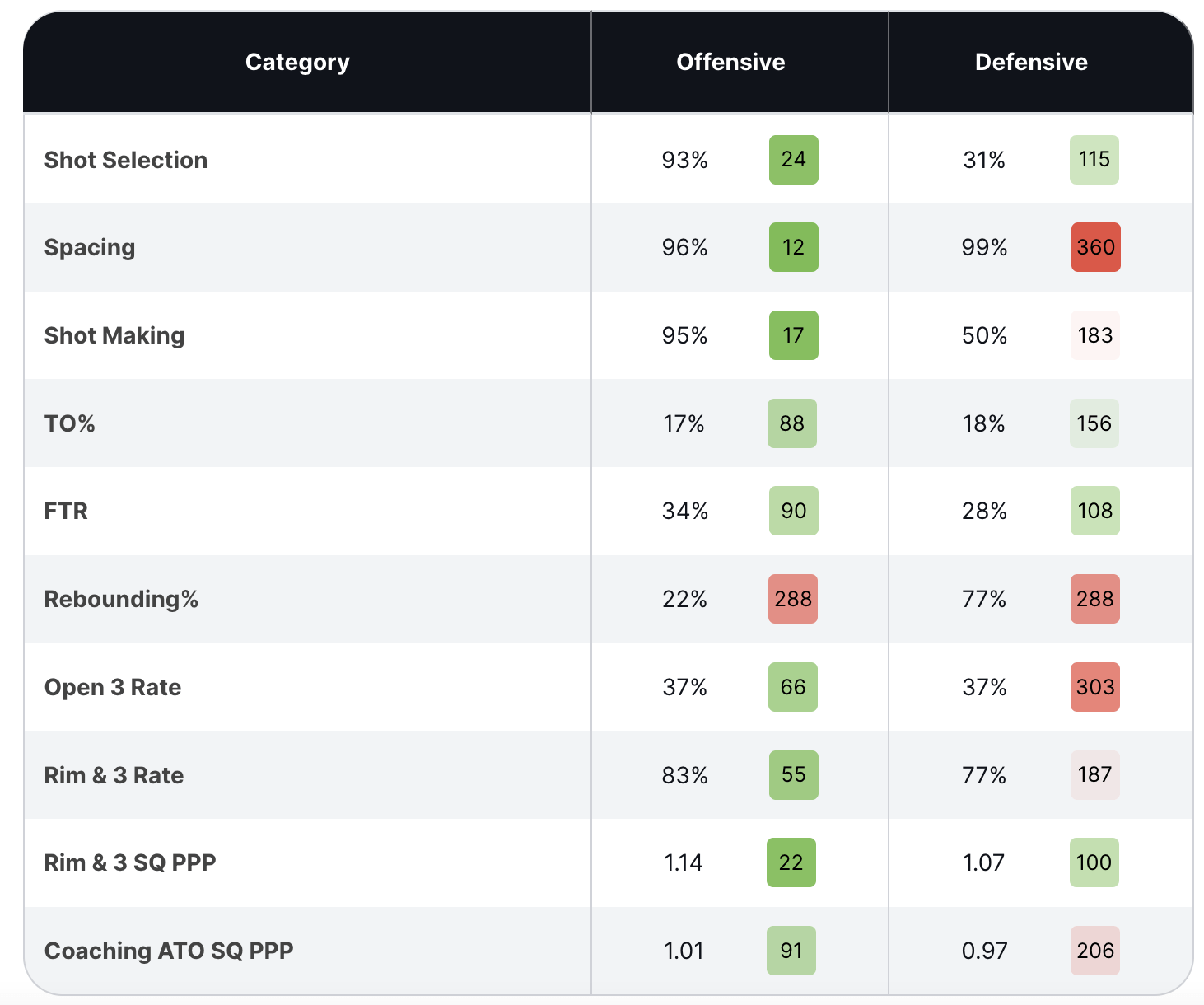Click the 17 Shot Making rank badge
This screenshot has width=1204, height=1005.
click(793, 335)
